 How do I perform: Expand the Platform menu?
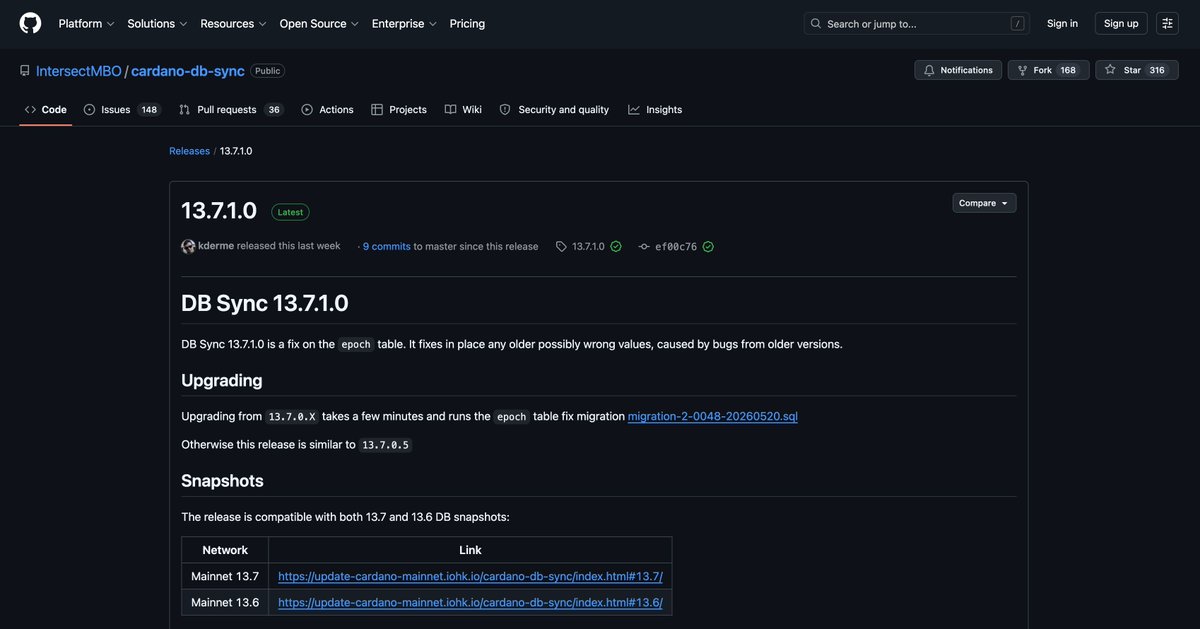coord(87,23)
